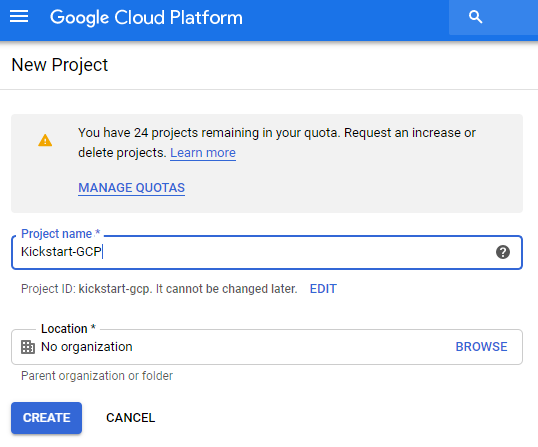Open the Learn more link

click(x=203, y=153)
